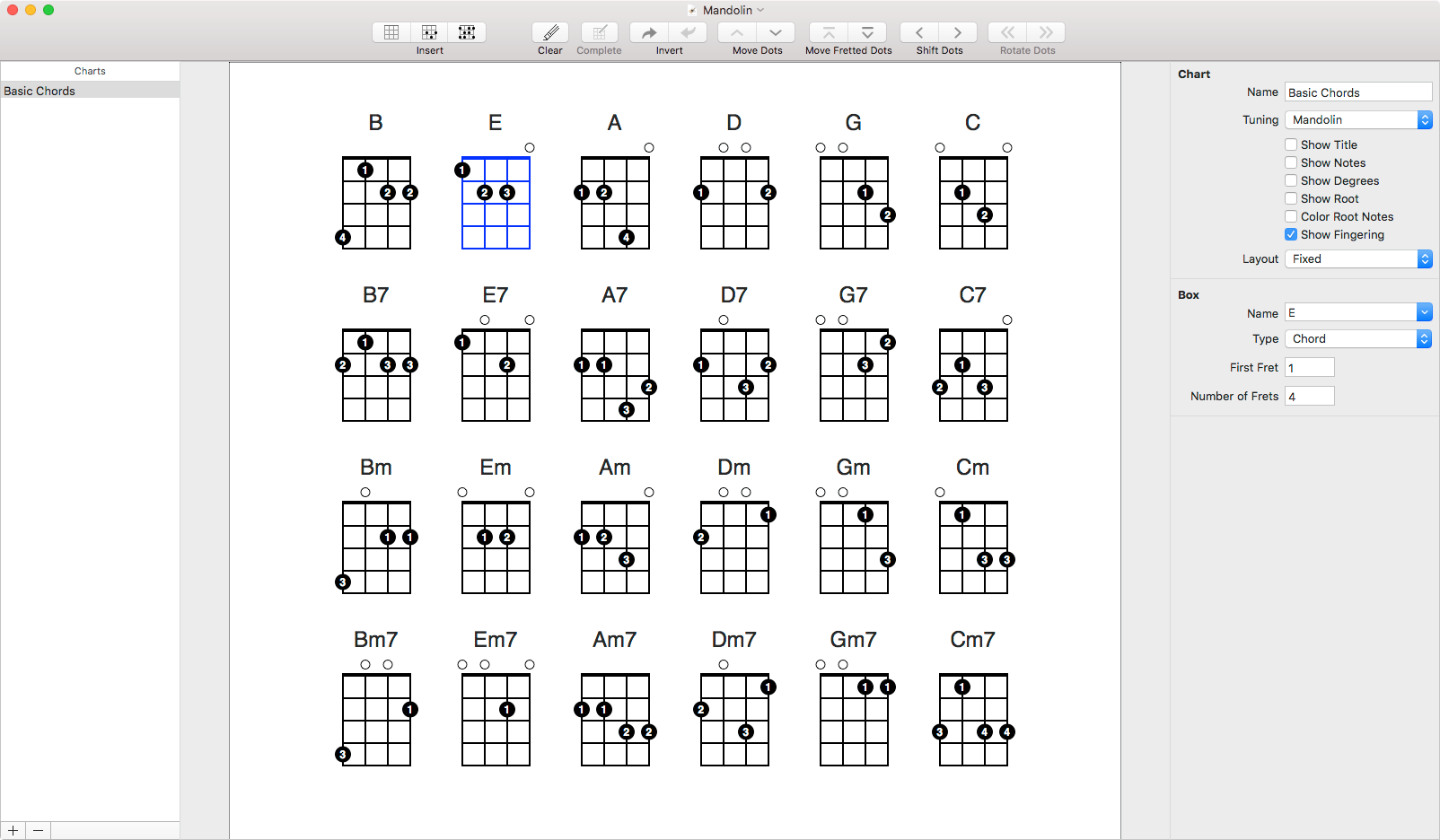Shift dots right with the arrow

click(958, 33)
